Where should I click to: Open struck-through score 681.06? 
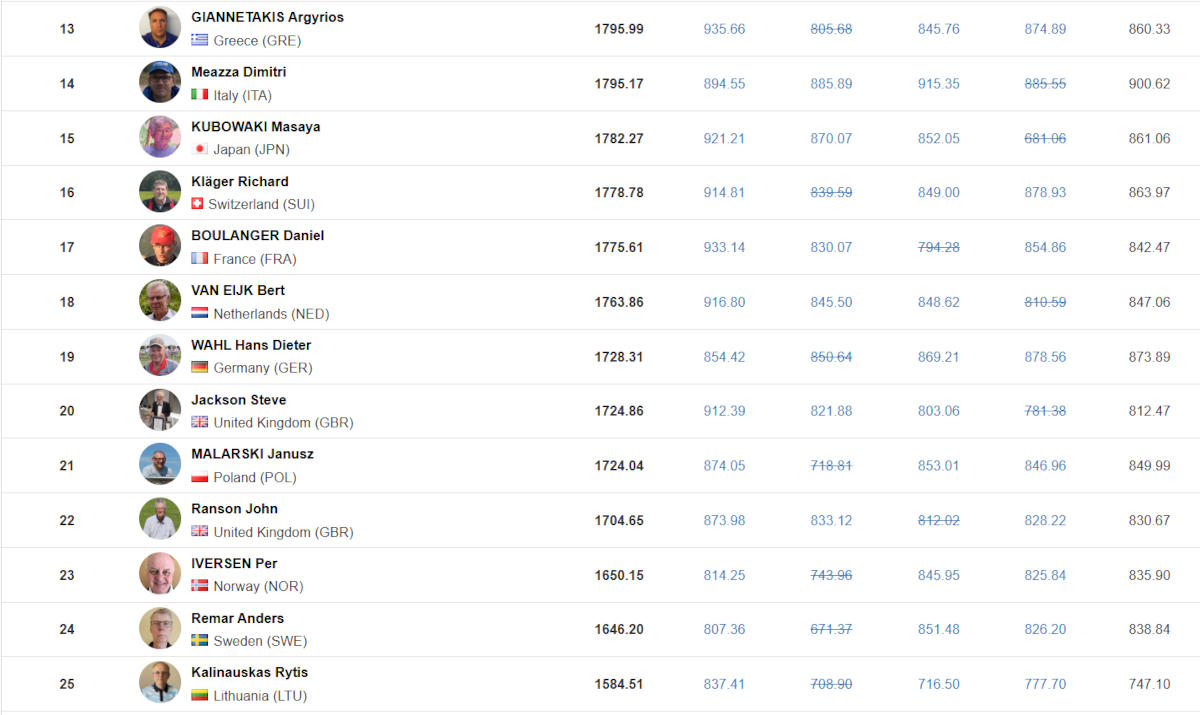point(1045,138)
